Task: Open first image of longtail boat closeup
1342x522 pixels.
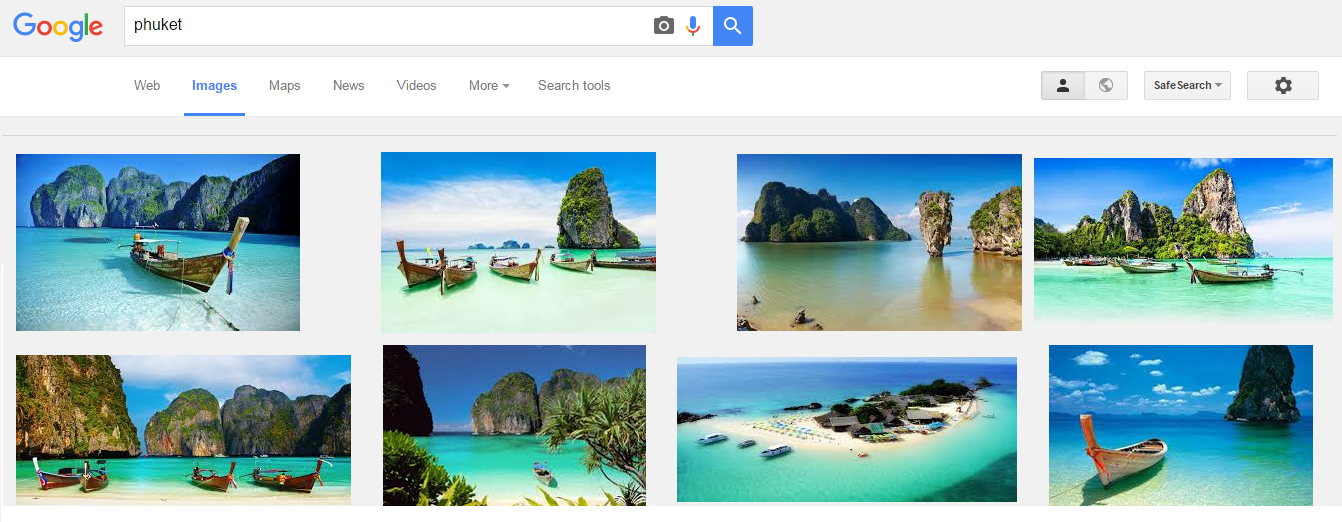Action: [x=158, y=242]
